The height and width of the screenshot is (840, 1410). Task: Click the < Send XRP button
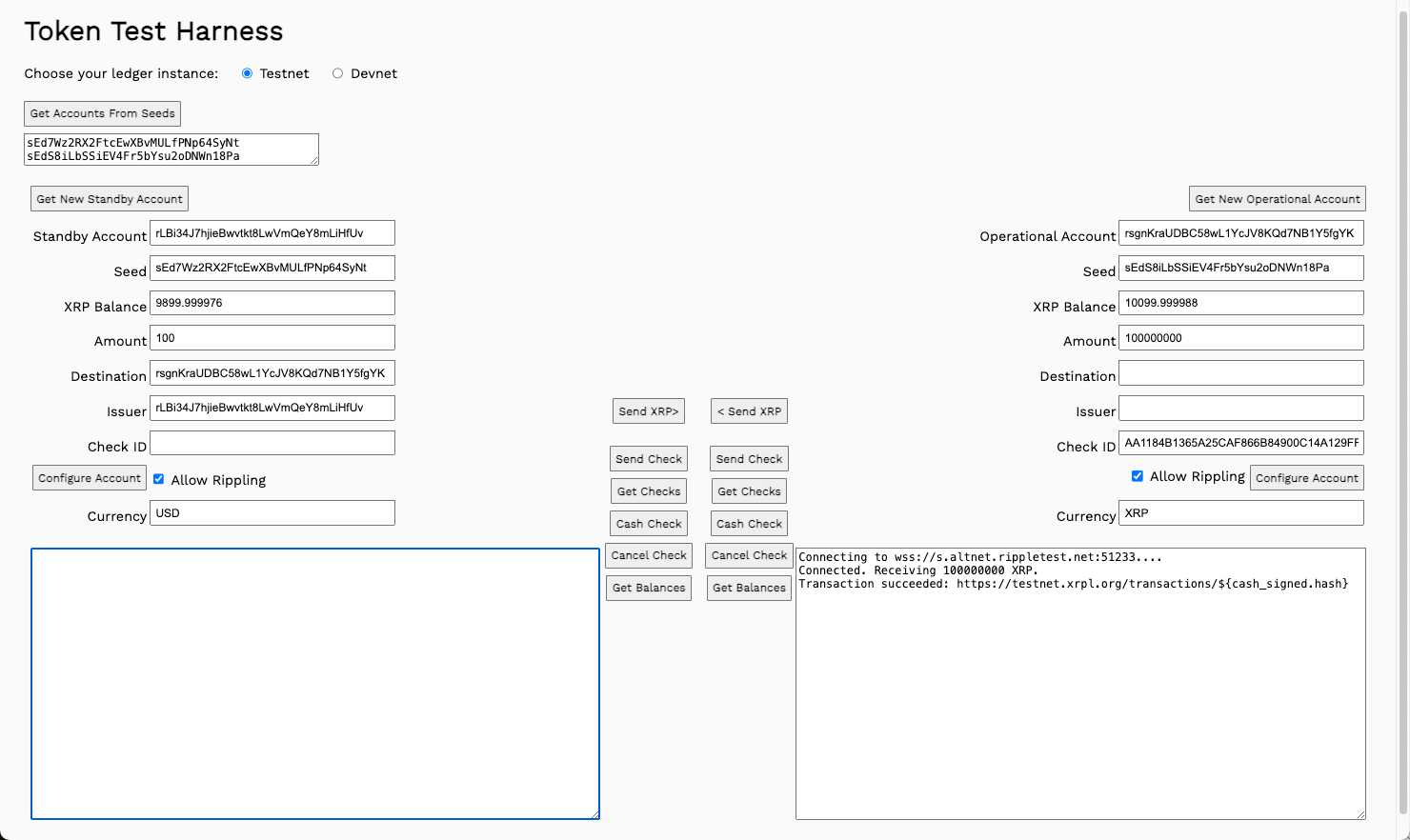(749, 411)
